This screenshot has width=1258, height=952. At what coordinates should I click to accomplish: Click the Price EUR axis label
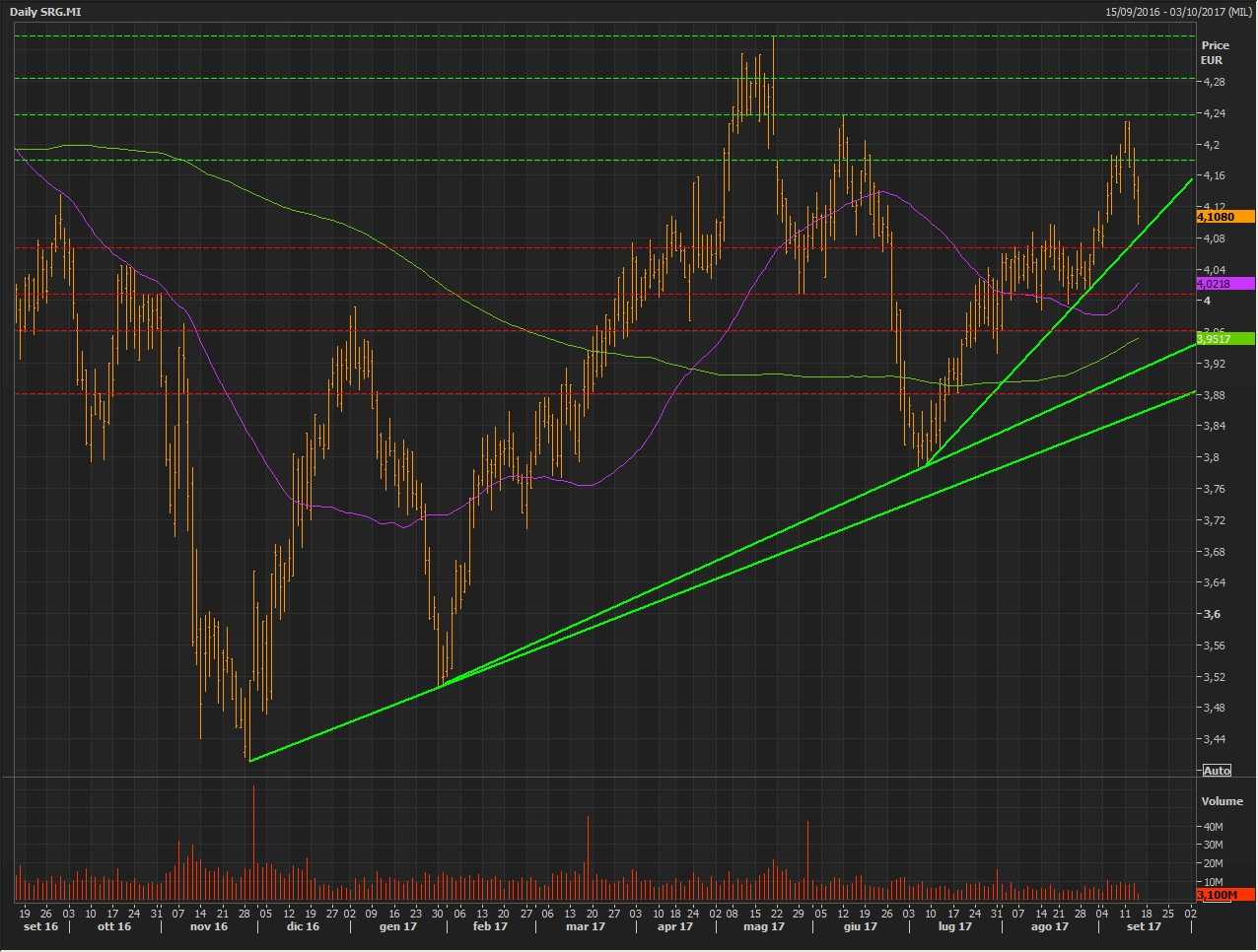pyautogui.click(x=1215, y=52)
